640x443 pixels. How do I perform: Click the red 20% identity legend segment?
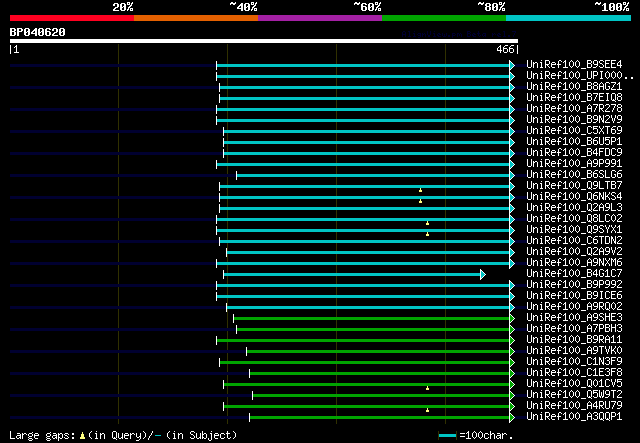(x=72, y=18)
